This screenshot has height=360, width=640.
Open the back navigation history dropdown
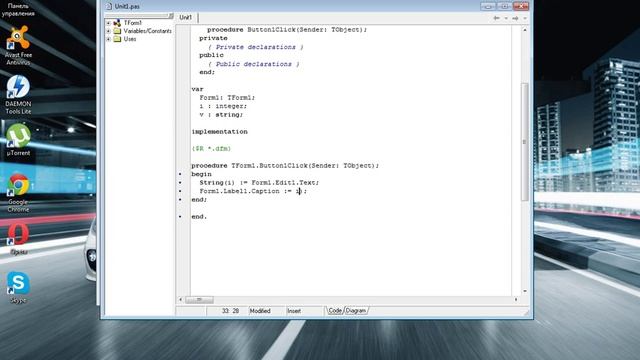click(x=506, y=18)
